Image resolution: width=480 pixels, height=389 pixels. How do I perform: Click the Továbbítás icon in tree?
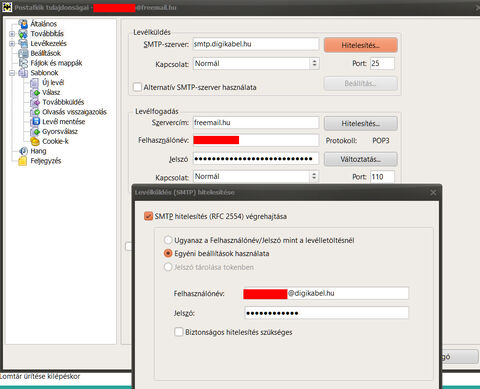[x=23, y=34]
